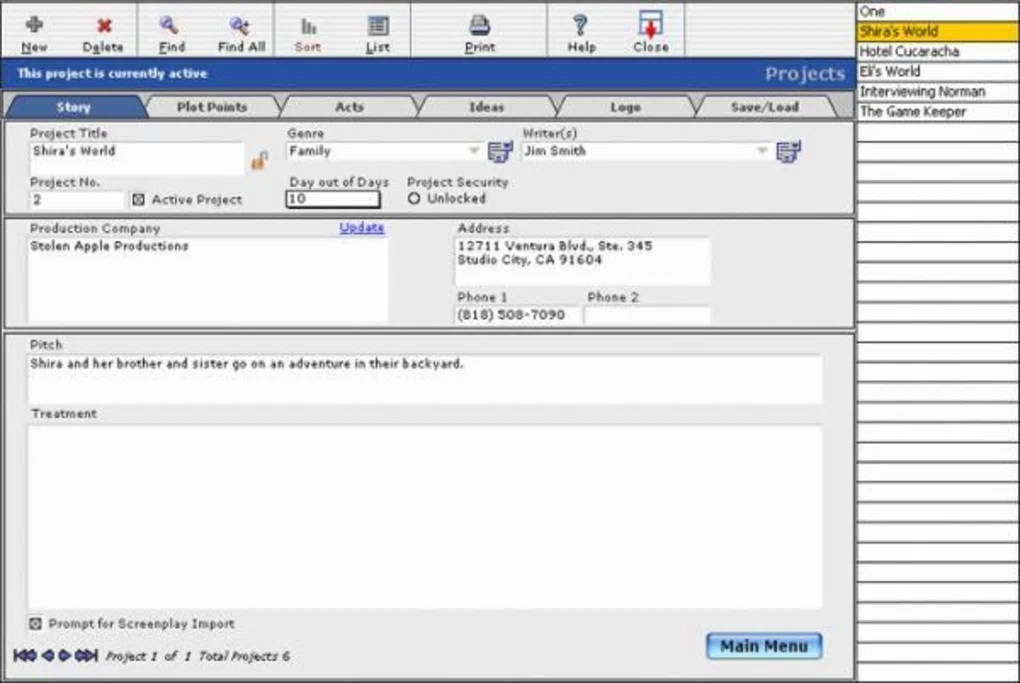Switch to the Acts tab
The width and height of the screenshot is (1020, 683).
coord(349,107)
